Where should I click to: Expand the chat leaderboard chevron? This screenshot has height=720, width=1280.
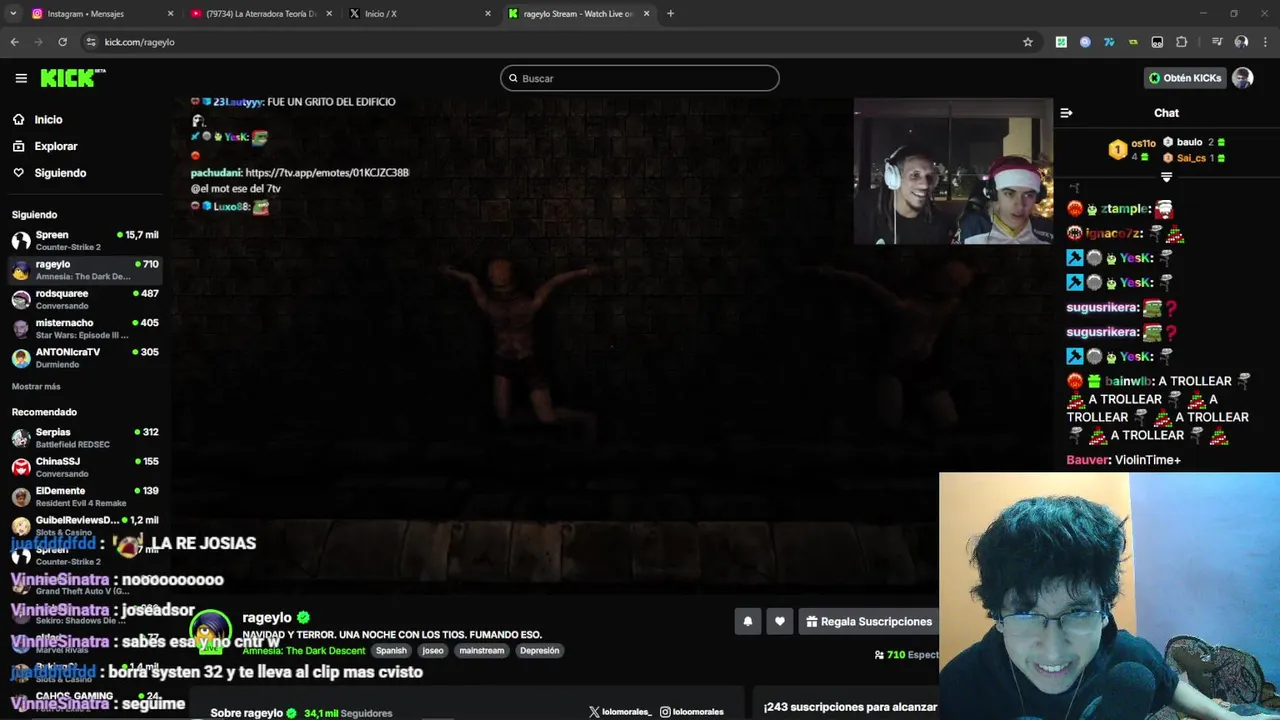tap(1166, 177)
